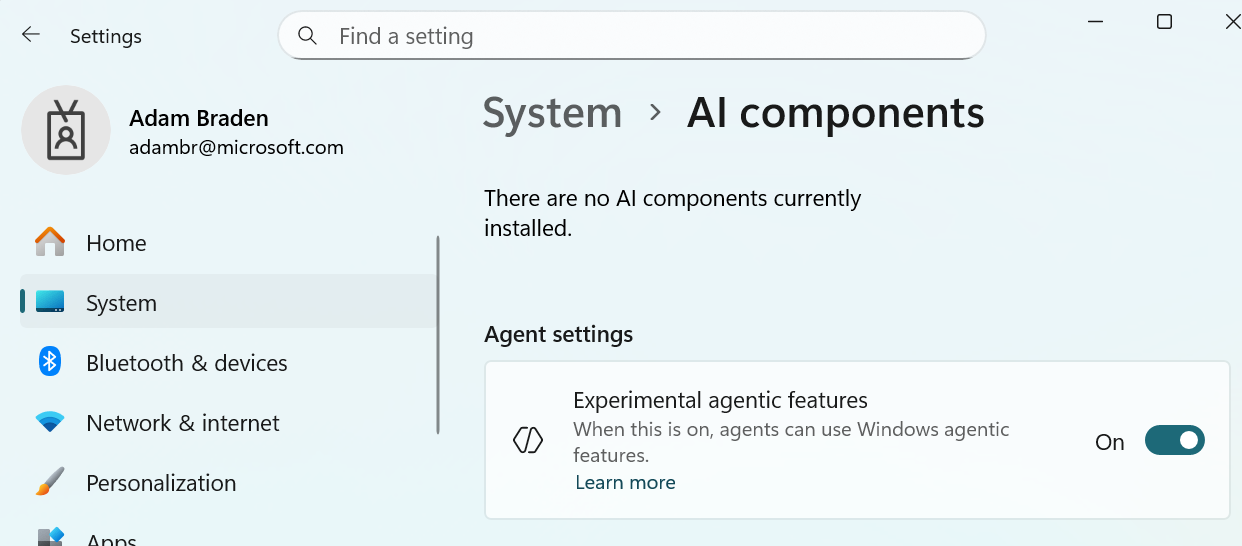Click the sidebar vertical scrollbar
Image resolution: width=1242 pixels, height=546 pixels.
pos(438,334)
